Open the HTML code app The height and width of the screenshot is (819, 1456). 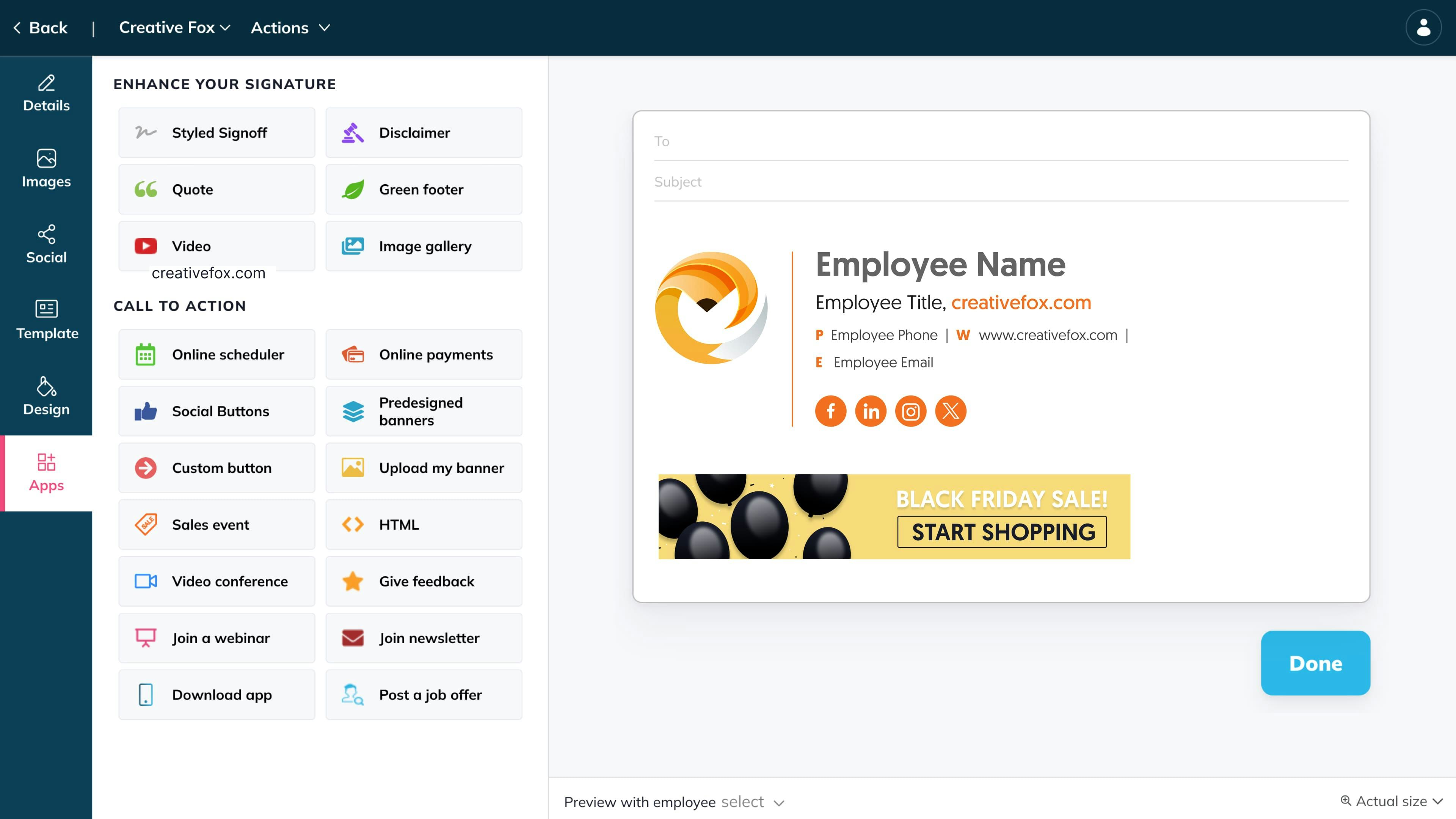424,524
